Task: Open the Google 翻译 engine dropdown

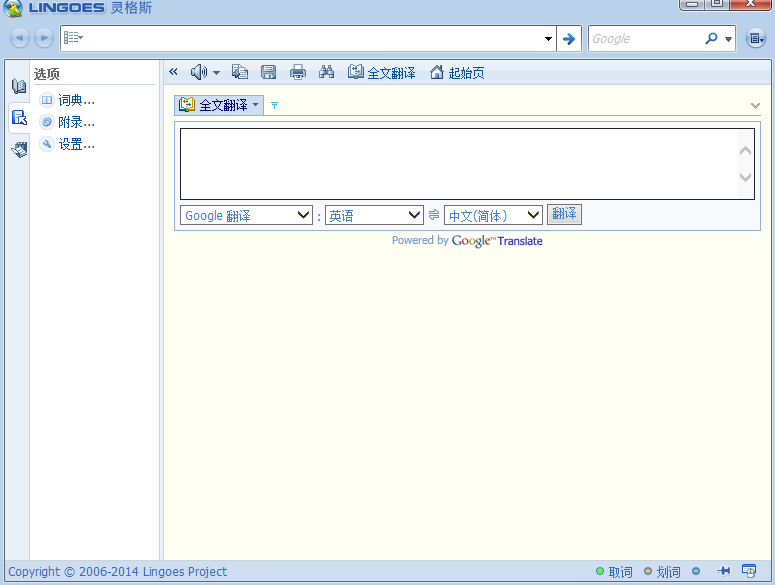Action: (x=246, y=215)
